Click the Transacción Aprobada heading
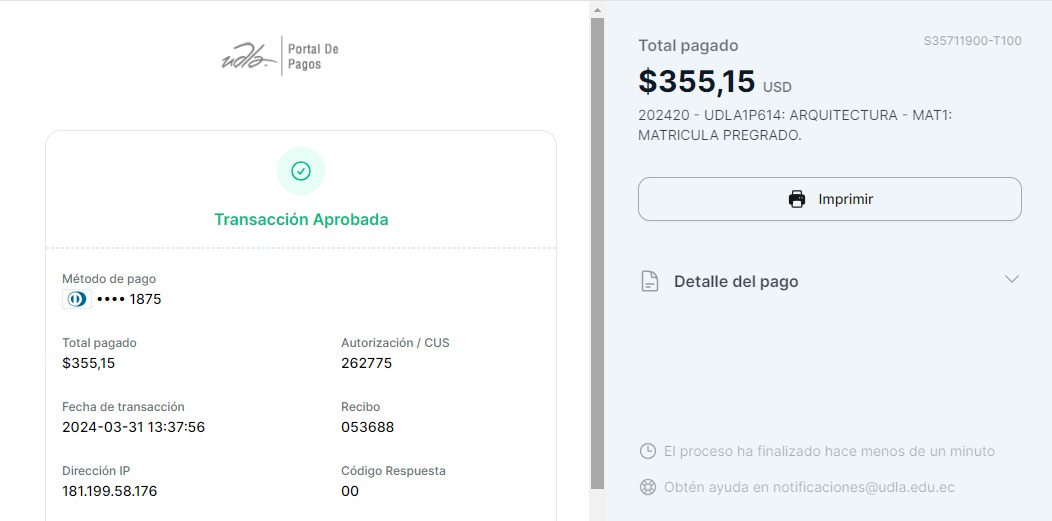The width and height of the screenshot is (1052, 521). coord(301,220)
